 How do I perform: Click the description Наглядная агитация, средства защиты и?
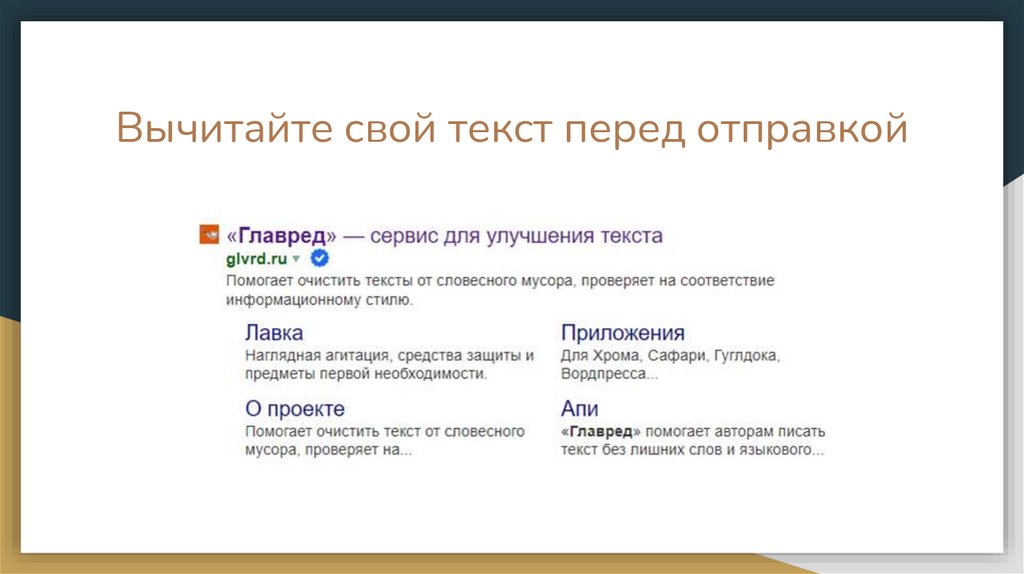[389, 356]
